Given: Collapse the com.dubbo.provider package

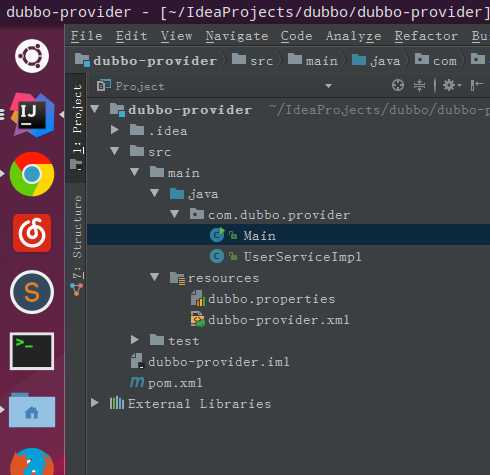Looking at the screenshot, I should tap(175, 214).
